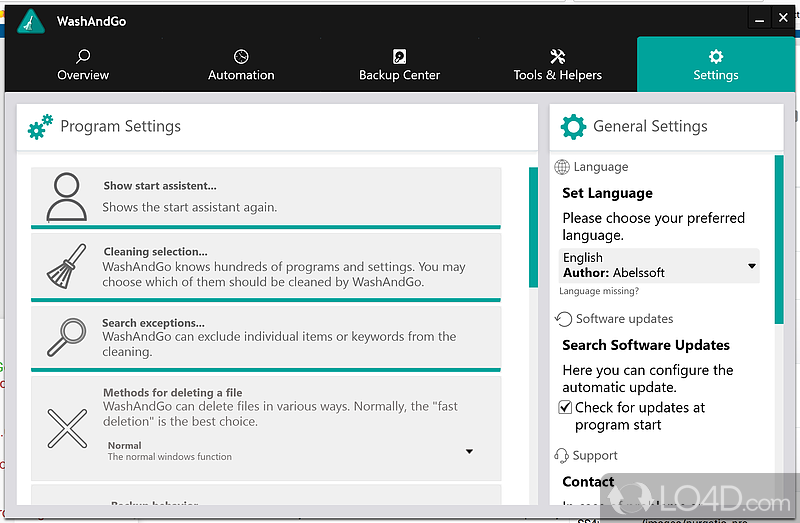Viewport: 800px width, 523px height.
Task: Click the Language missing? link
Action: point(599,291)
